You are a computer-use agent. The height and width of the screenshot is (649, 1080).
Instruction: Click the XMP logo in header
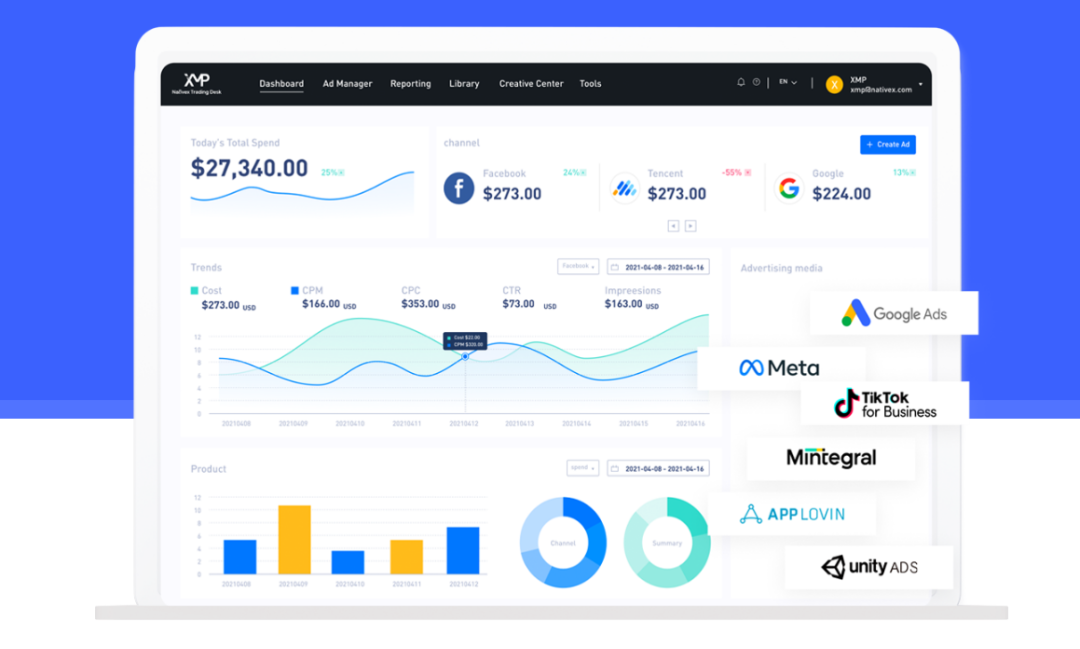196,82
